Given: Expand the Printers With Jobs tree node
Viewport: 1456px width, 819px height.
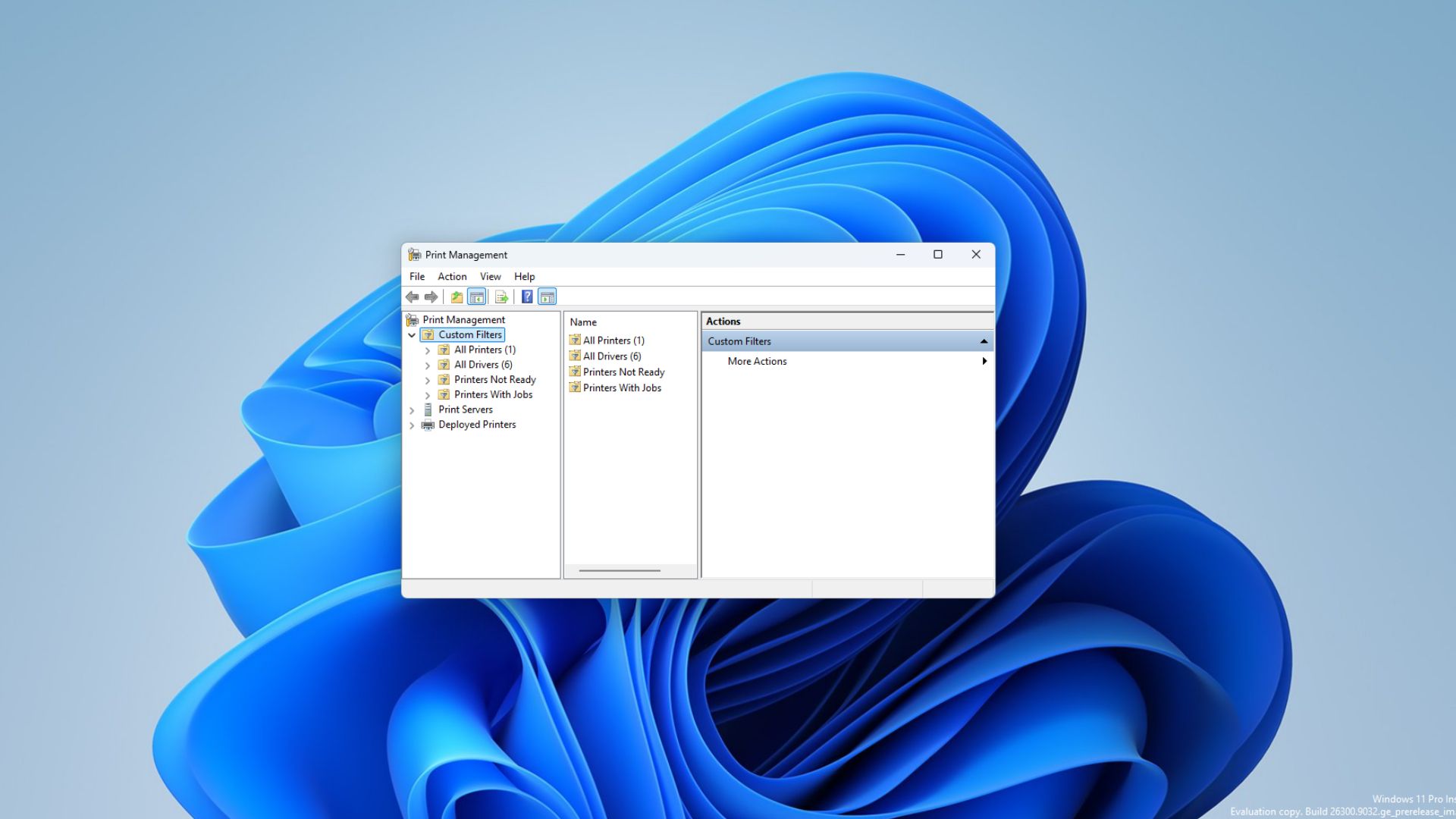Looking at the screenshot, I should click(x=428, y=396).
